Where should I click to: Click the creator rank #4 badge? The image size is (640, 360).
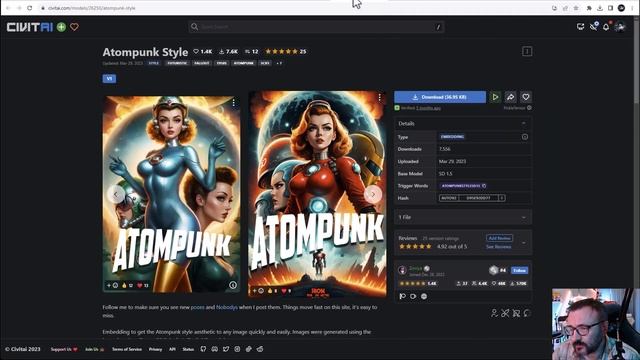coord(498,270)
